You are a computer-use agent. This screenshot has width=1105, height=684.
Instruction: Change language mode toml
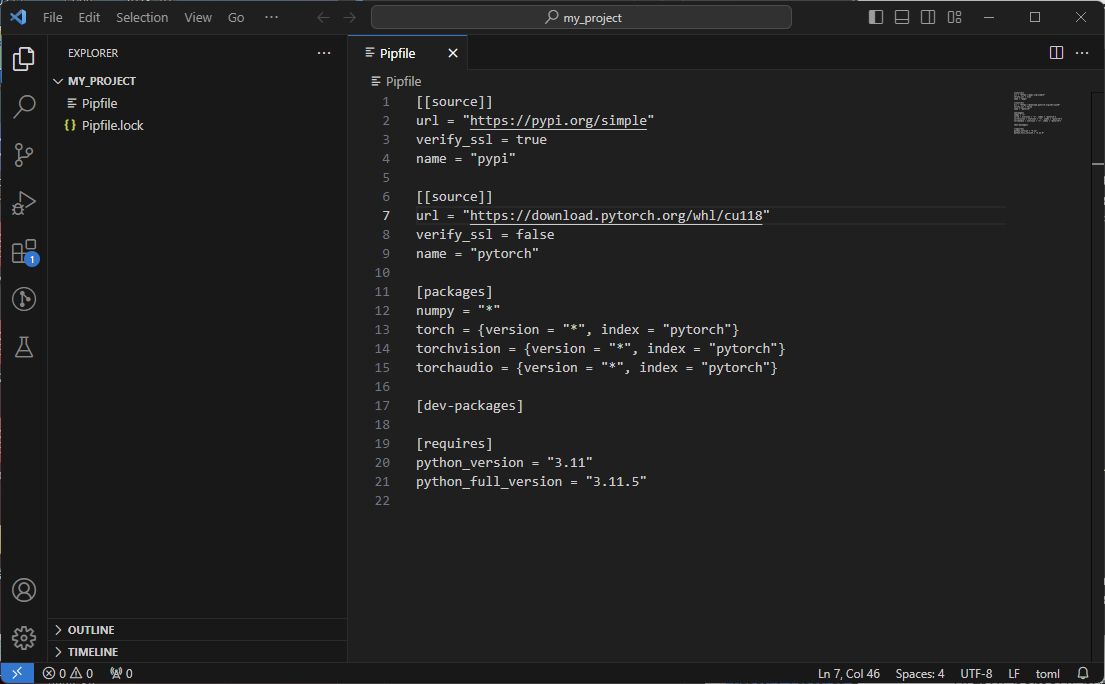pos(1047,674)
